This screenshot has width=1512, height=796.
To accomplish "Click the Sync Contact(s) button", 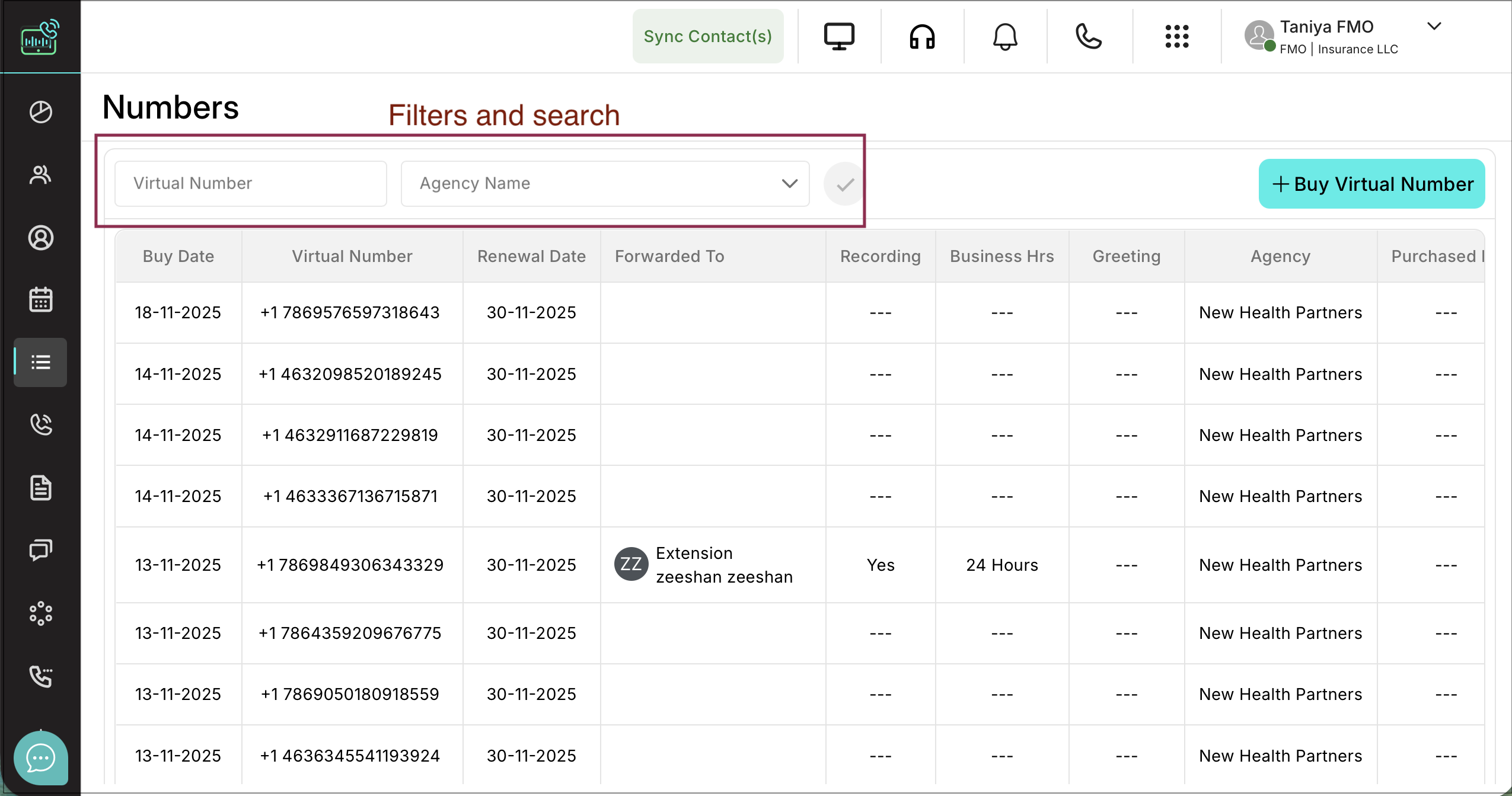I will (x=707, y=37).
